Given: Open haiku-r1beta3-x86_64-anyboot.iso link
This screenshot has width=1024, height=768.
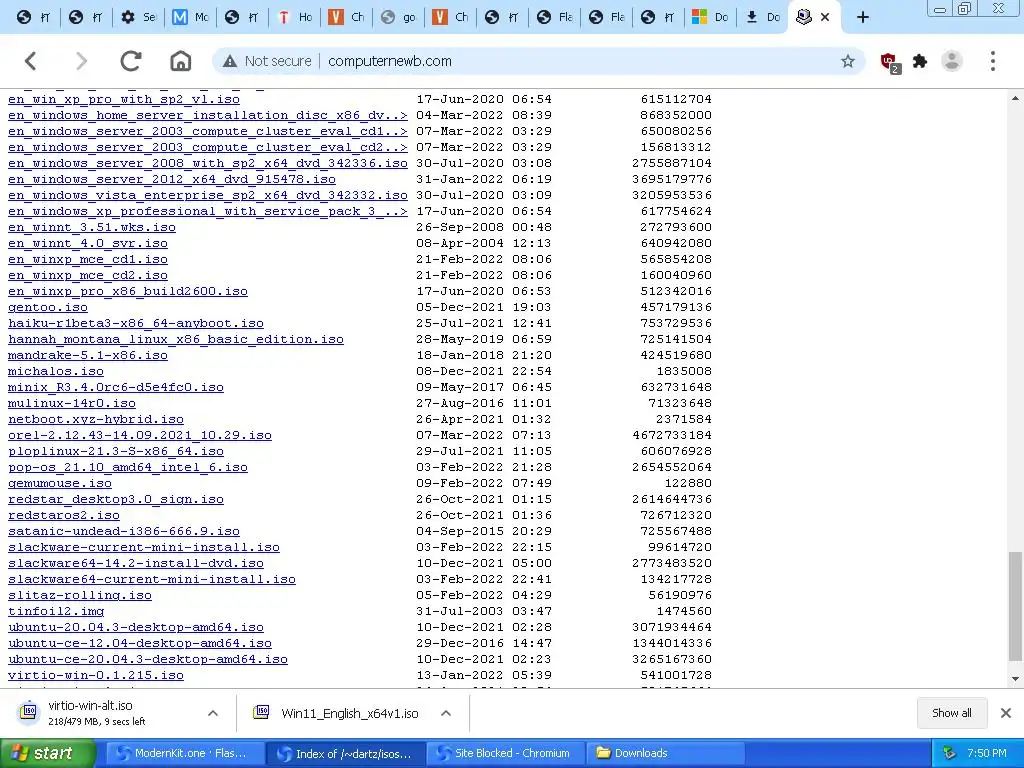Looking at the screenshot, I should 136,323.
